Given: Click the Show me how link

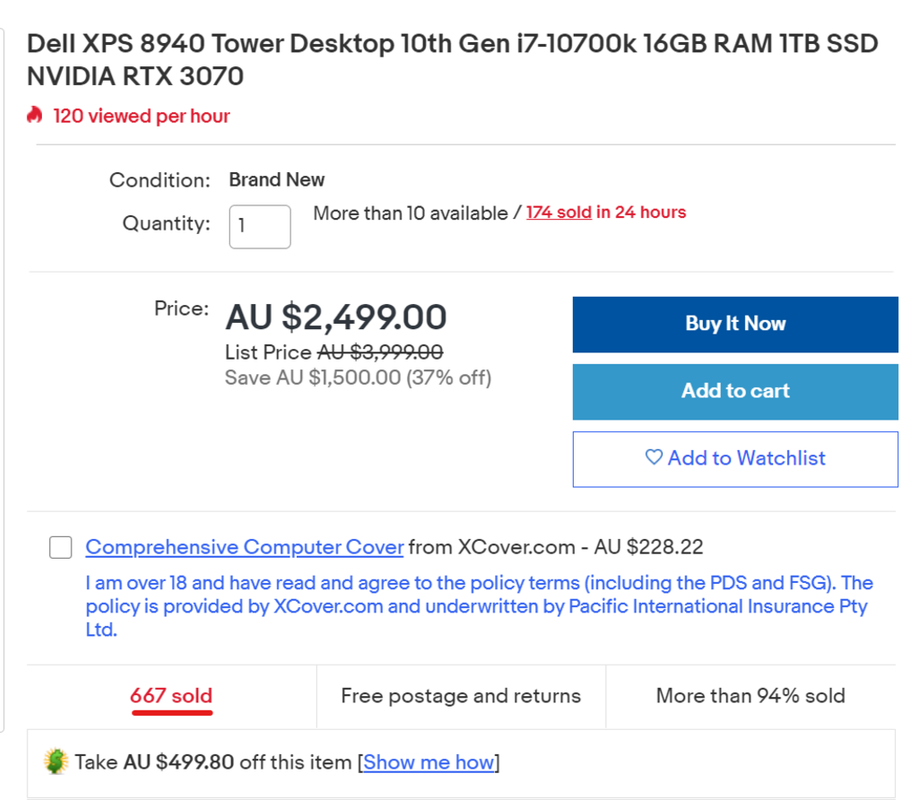Looking at the screenshot, I should point(429,762).
